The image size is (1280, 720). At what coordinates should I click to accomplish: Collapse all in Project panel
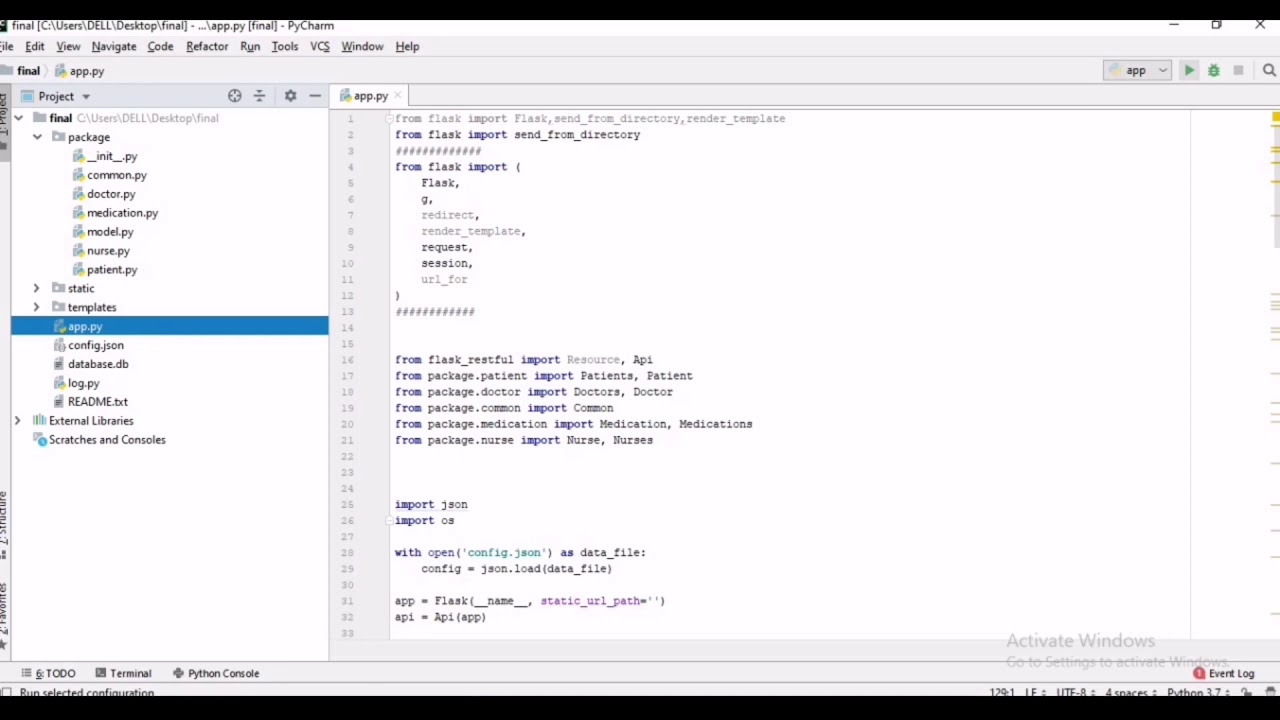pos(259,96)
